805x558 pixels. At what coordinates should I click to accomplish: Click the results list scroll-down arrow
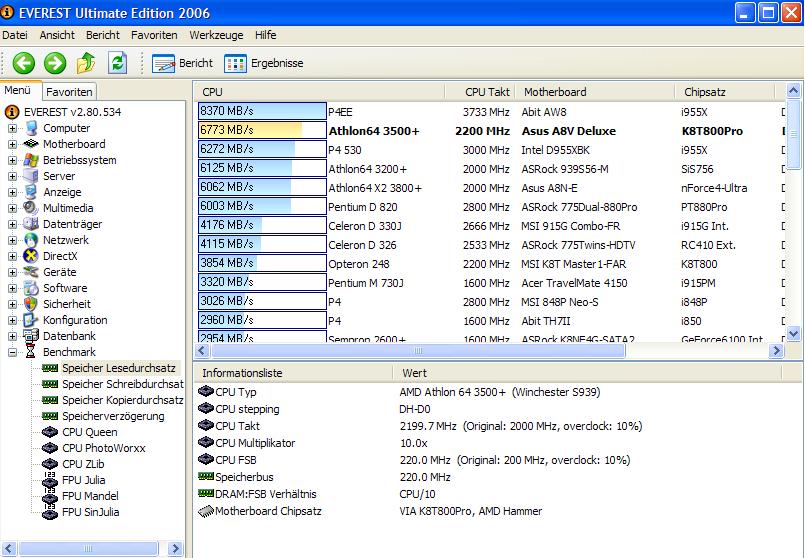pyautogui.click(x=793, y=334)
